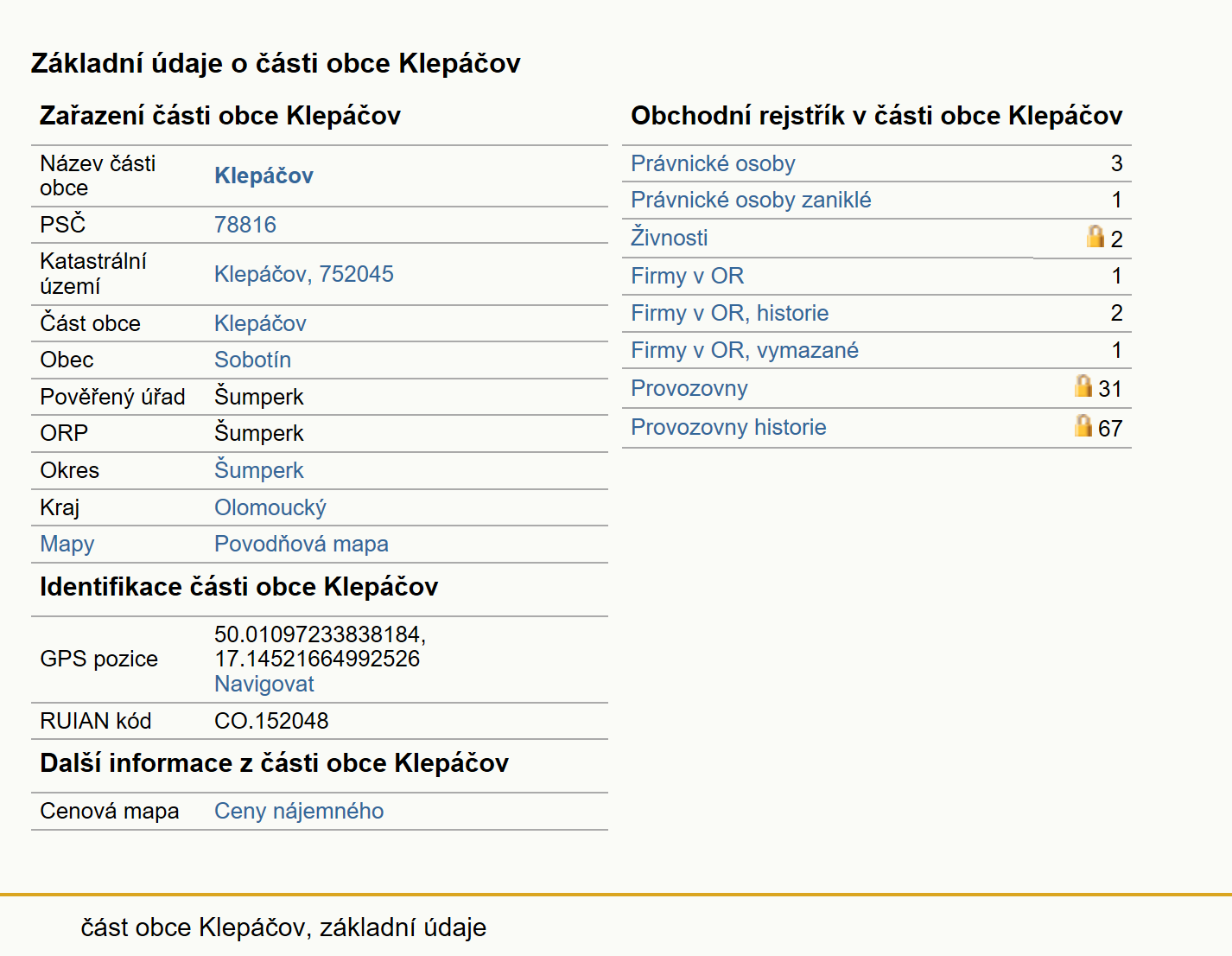Open postal code 78816 link
The height and width of the screenshot is (956, 1232).
[x=245, y=225]
